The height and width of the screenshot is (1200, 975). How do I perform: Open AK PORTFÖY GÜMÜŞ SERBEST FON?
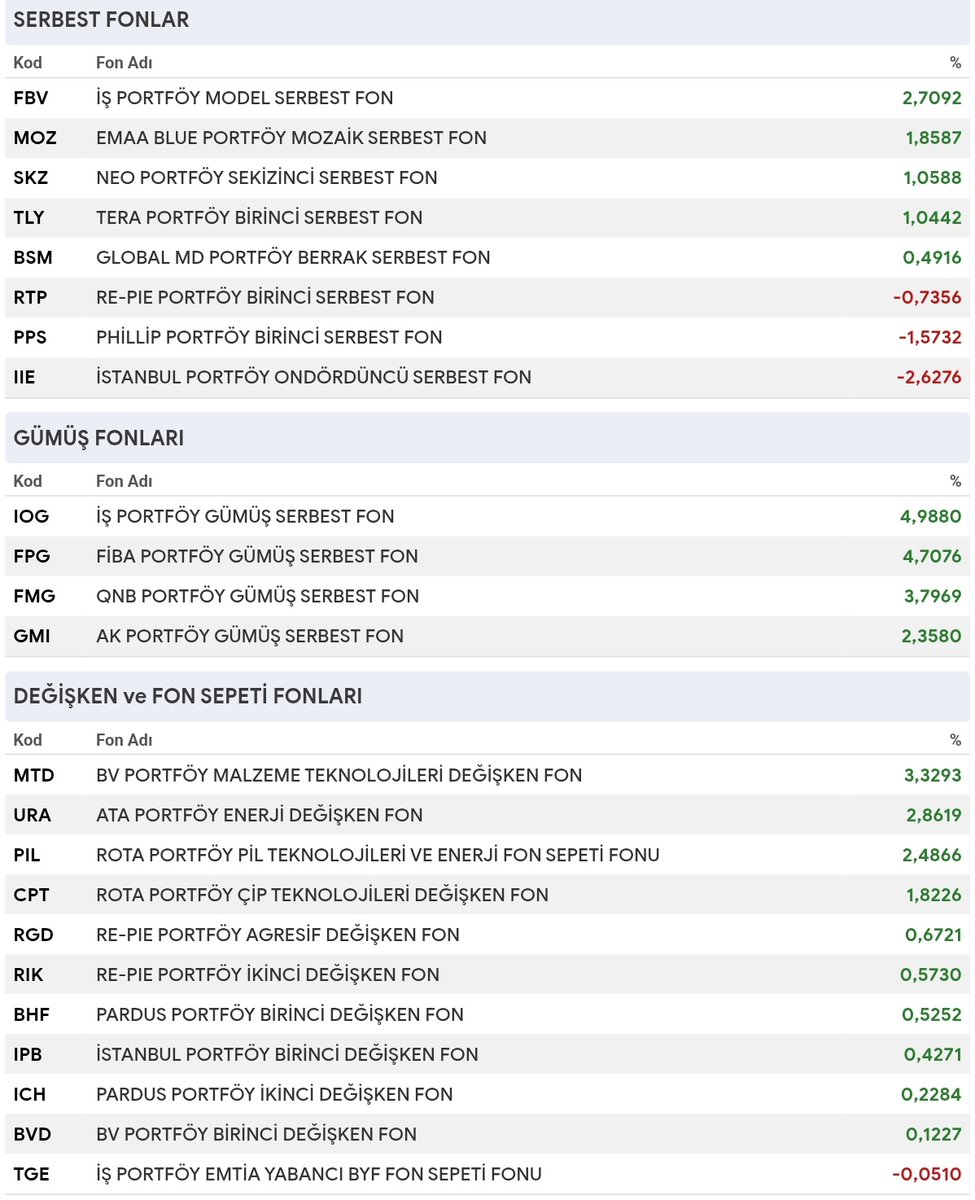[x=250, y=637]
